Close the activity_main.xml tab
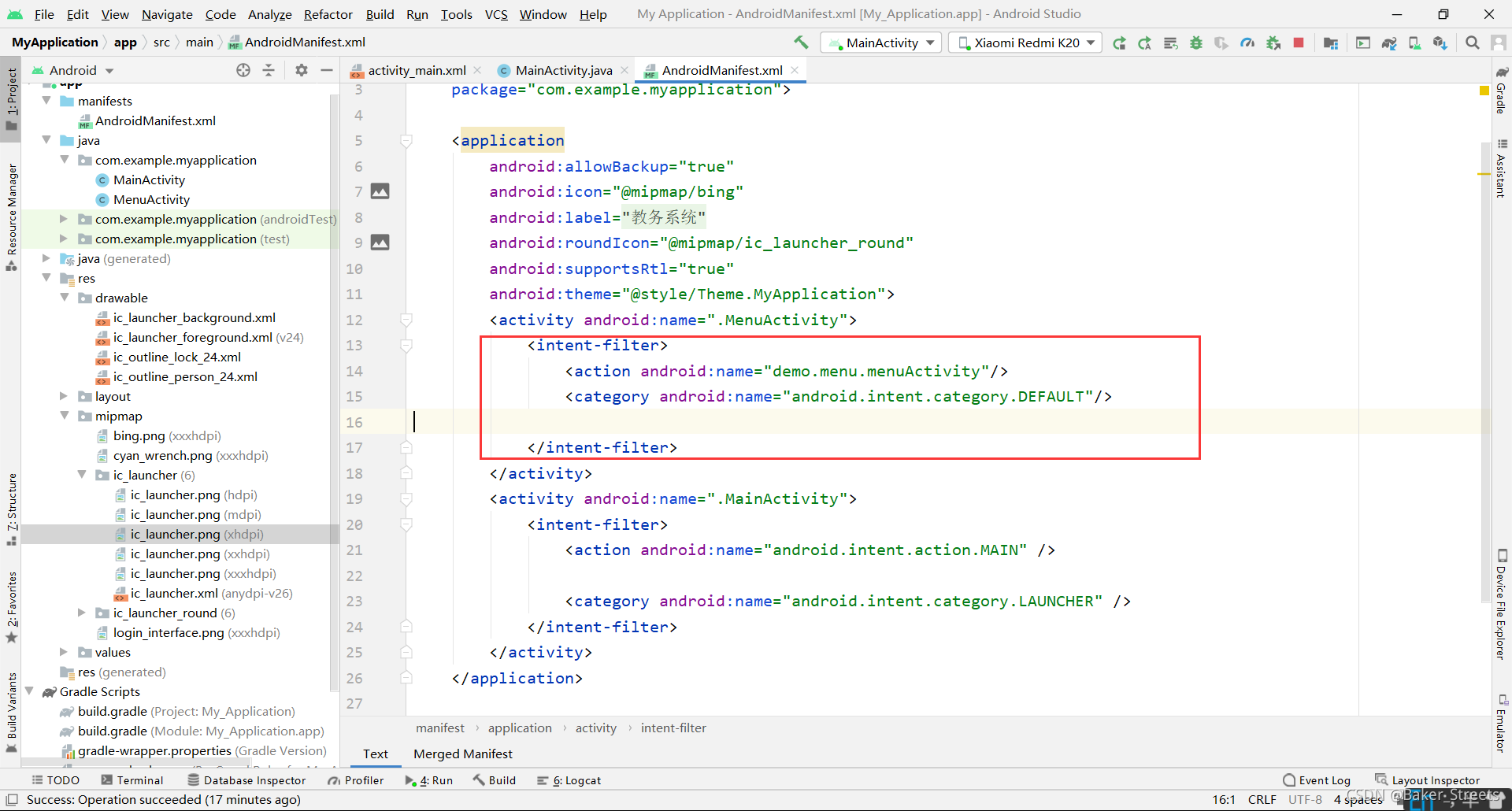This screenshot has width=1512, height=811. pyautogui.click(x=478, y=70)
